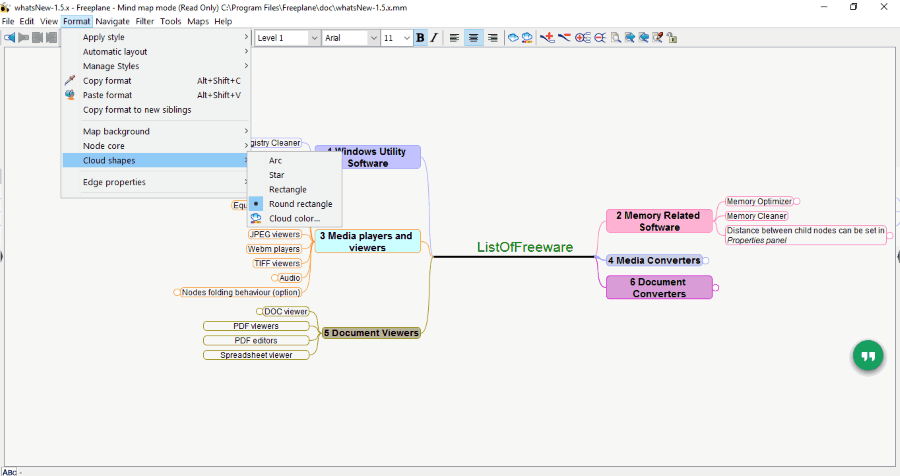Select the Spreadsheet viewer node
Screen dimensions: 900x476
256,355
